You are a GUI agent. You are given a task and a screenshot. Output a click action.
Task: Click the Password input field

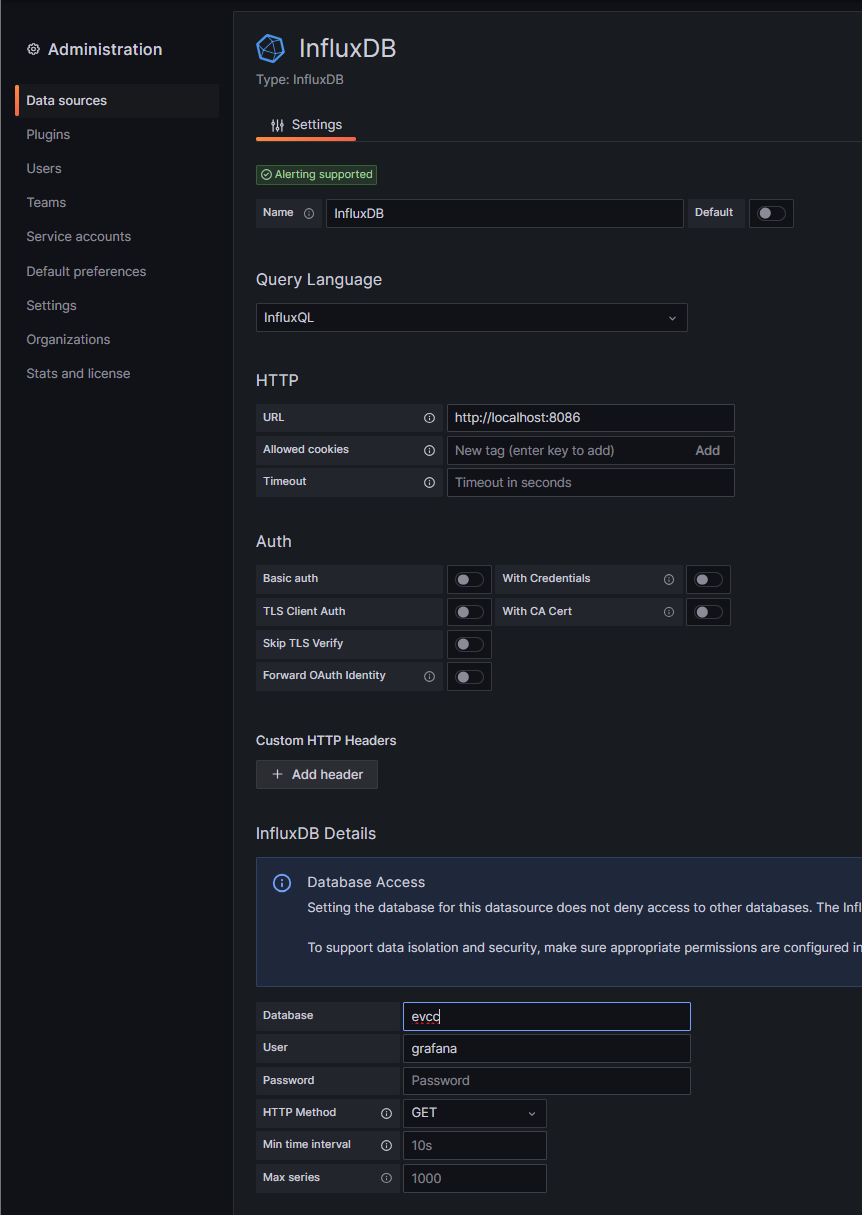click(x=547, y=1080)
